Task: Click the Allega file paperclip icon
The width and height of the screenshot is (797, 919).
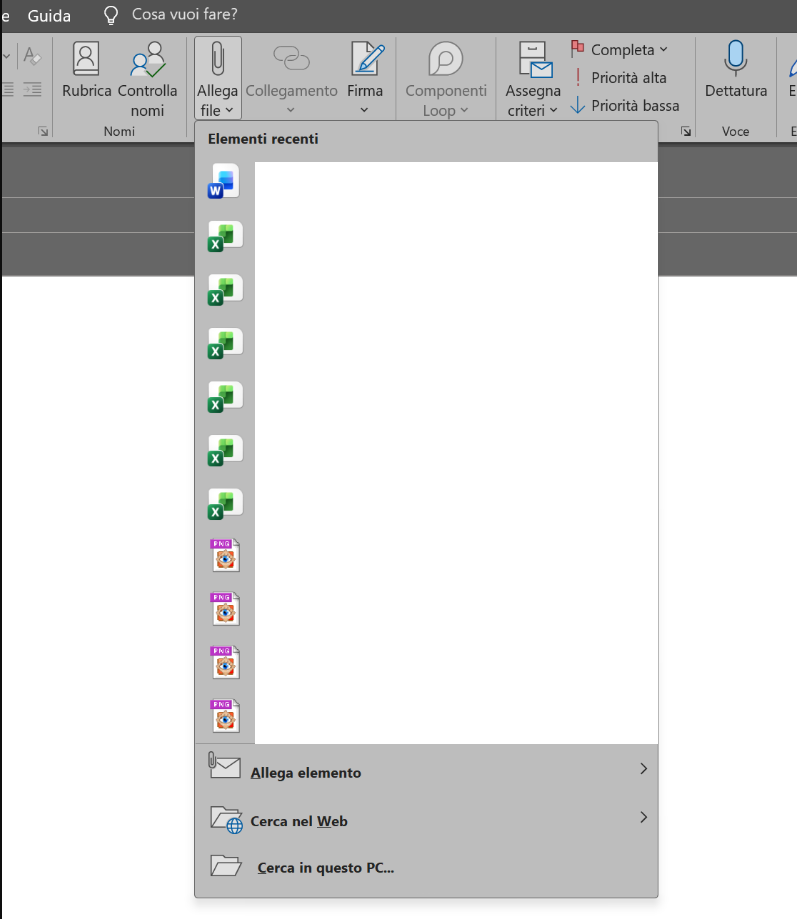Action: pyautogui.click(x=217, y=59)
